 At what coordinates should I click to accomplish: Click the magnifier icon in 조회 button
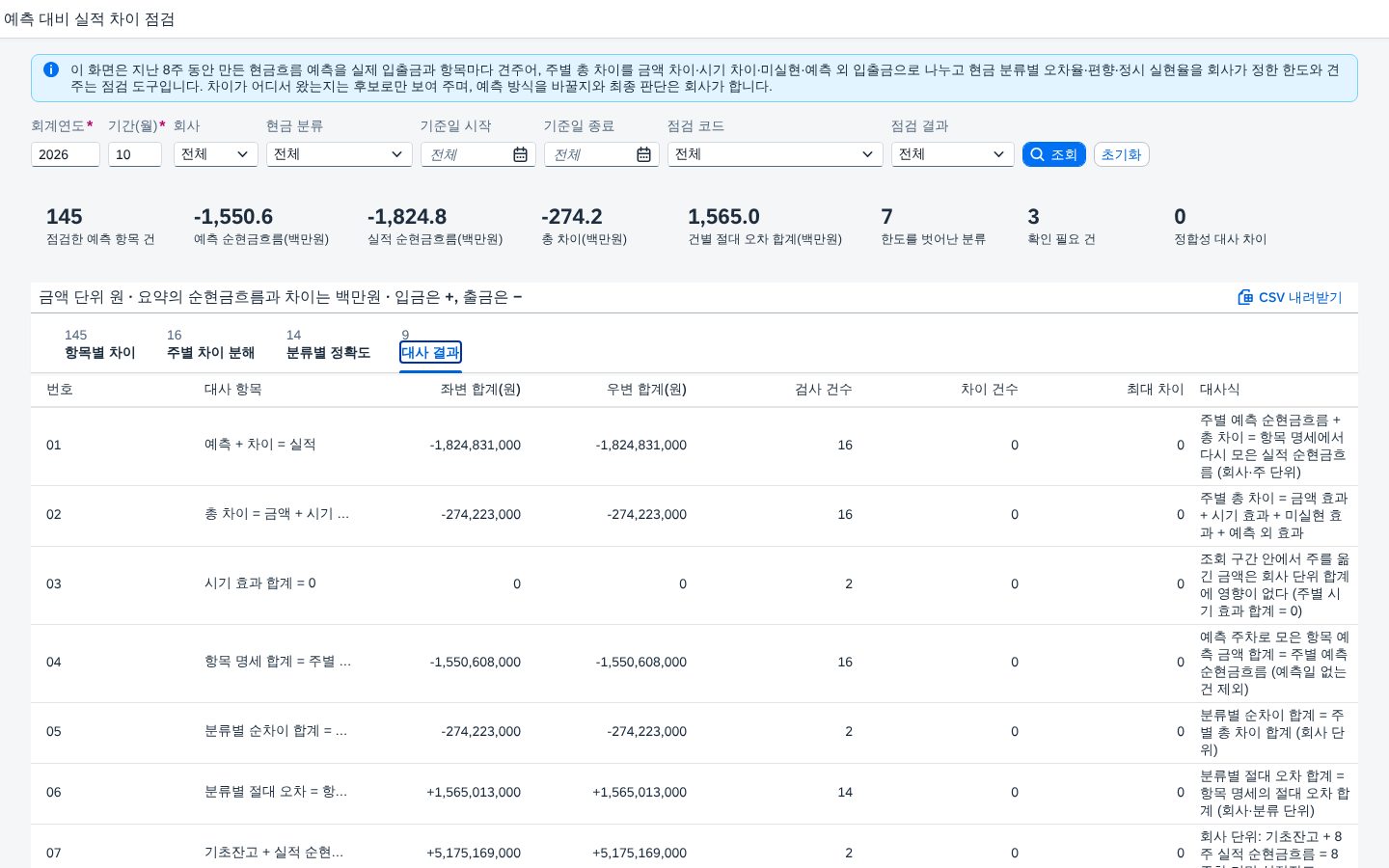[x=1037, y=154]
